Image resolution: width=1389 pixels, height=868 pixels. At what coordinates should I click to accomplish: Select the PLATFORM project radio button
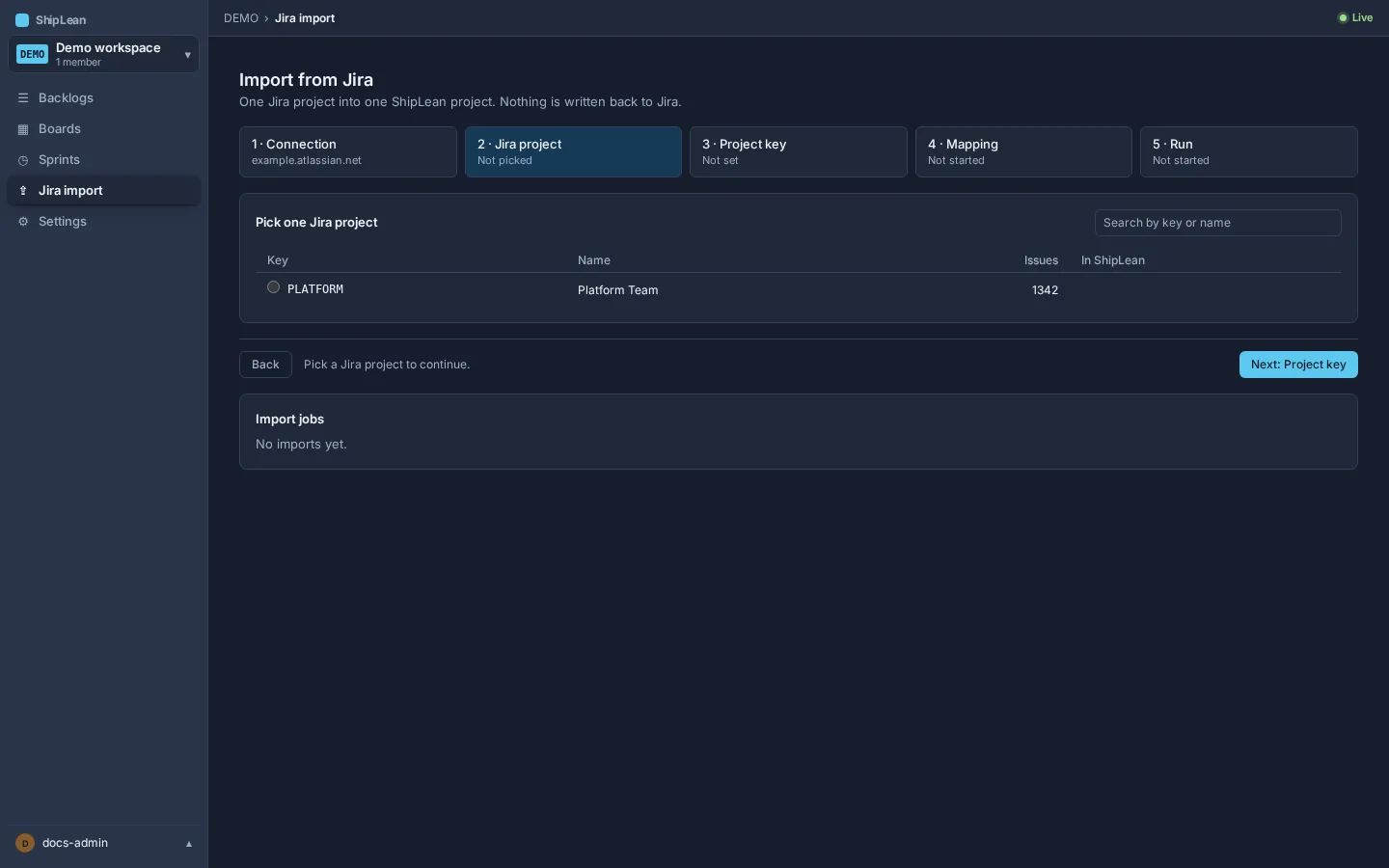[274, 287]
